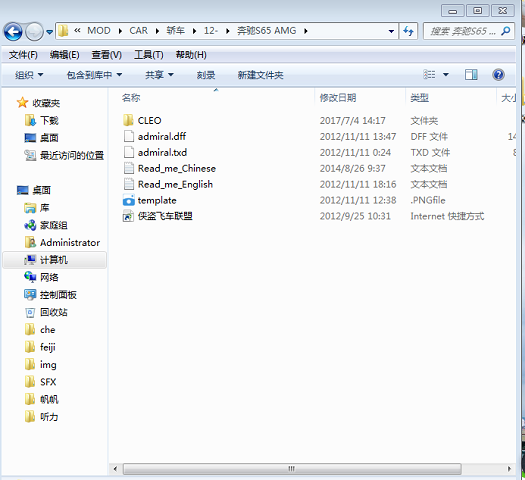The image size is (525, 480).
Task: Click the search magnifier icon
Action: coord(506,31)
